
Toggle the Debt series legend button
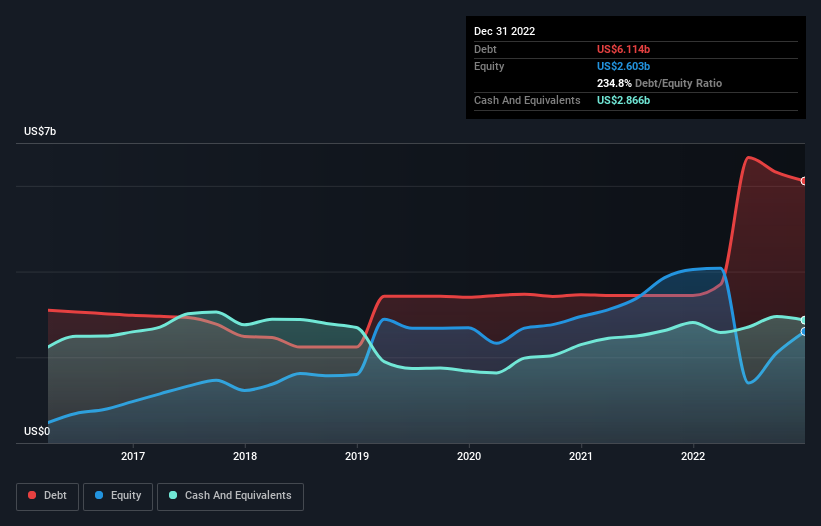point(48,496)
